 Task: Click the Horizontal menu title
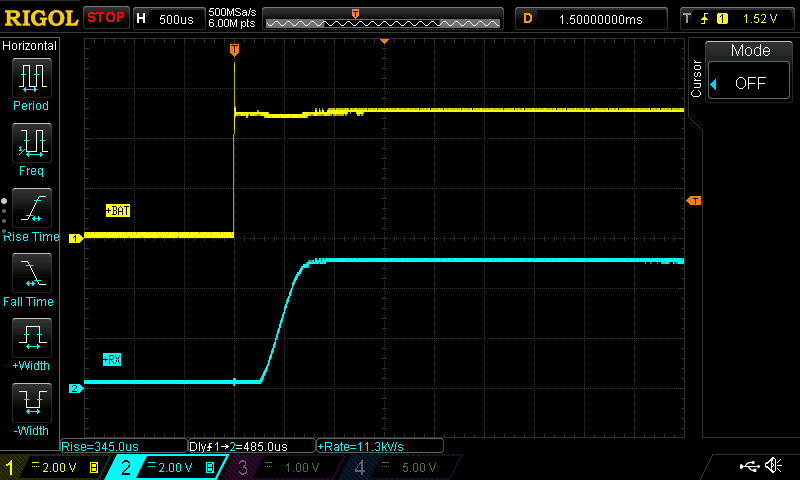[x=30, y=45]
